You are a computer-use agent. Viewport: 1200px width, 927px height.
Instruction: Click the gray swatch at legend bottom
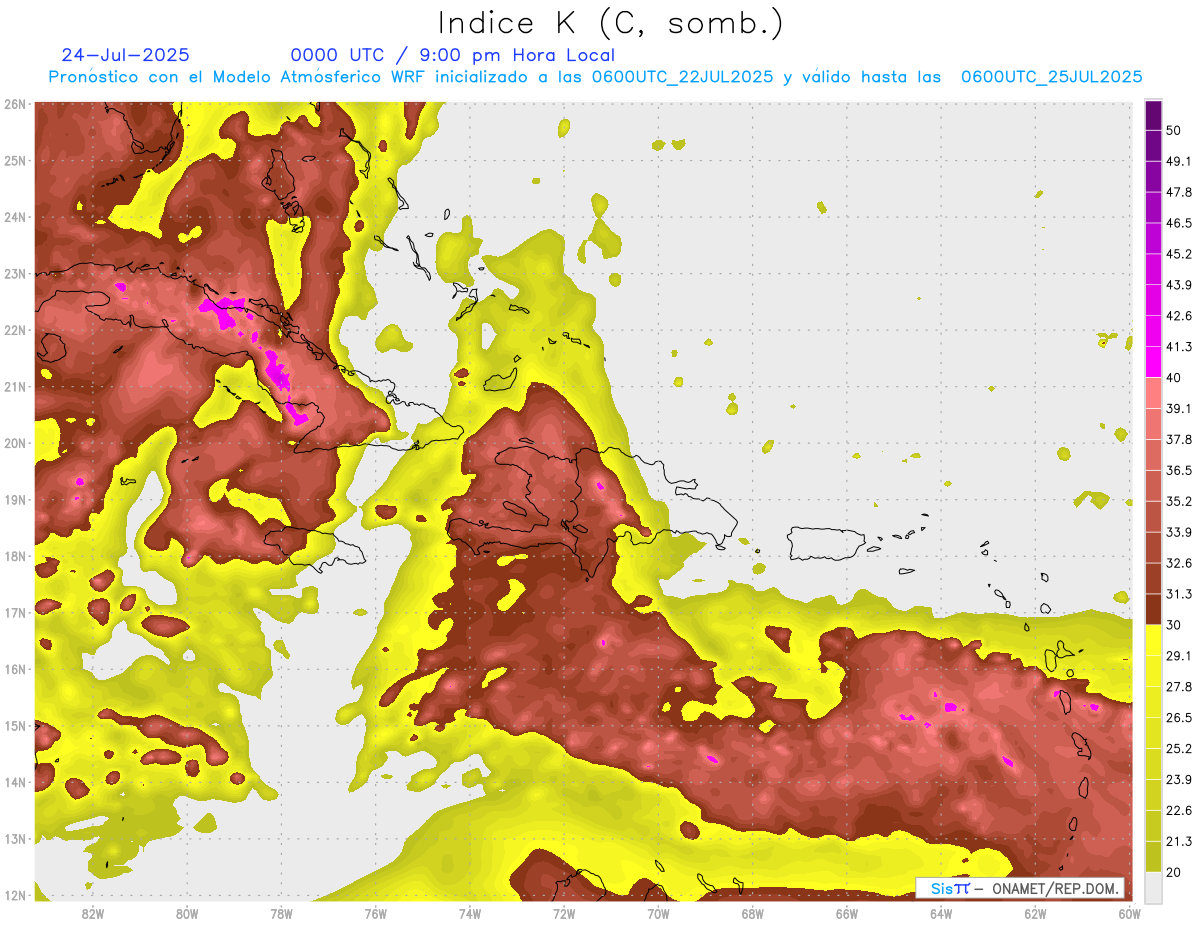pos(1153,886)
